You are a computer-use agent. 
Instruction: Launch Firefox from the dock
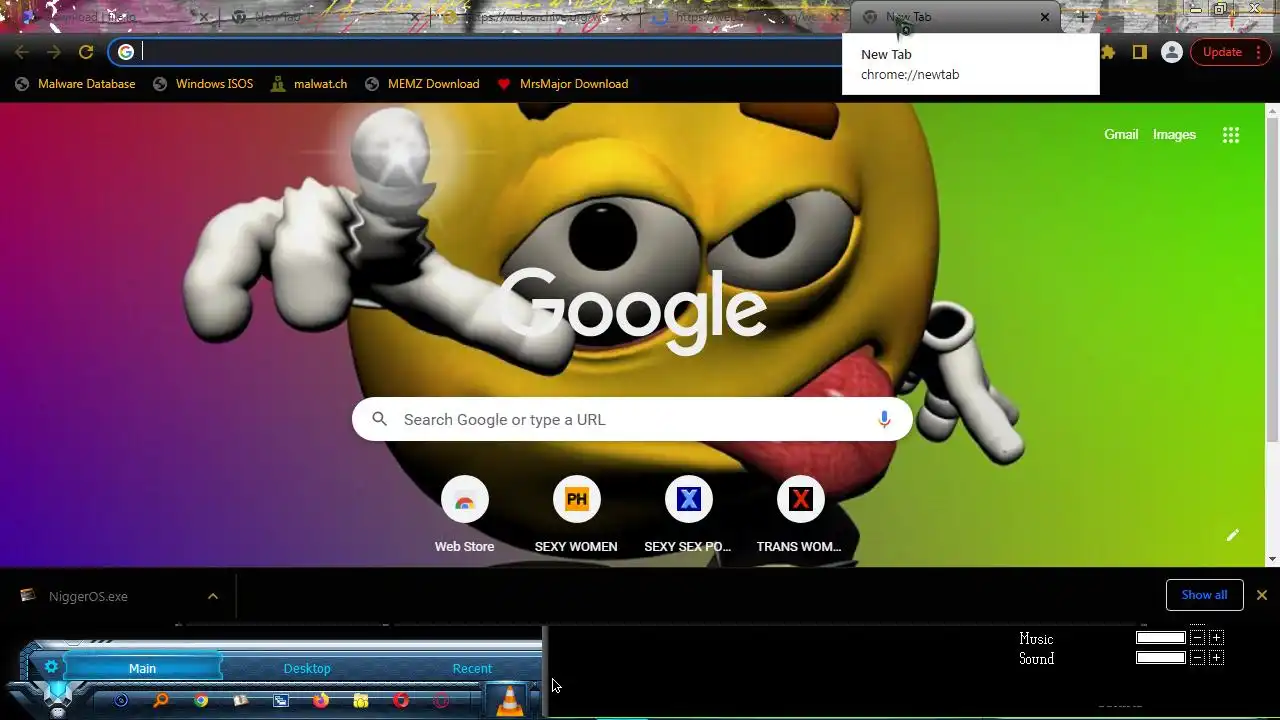pos(321,701)
